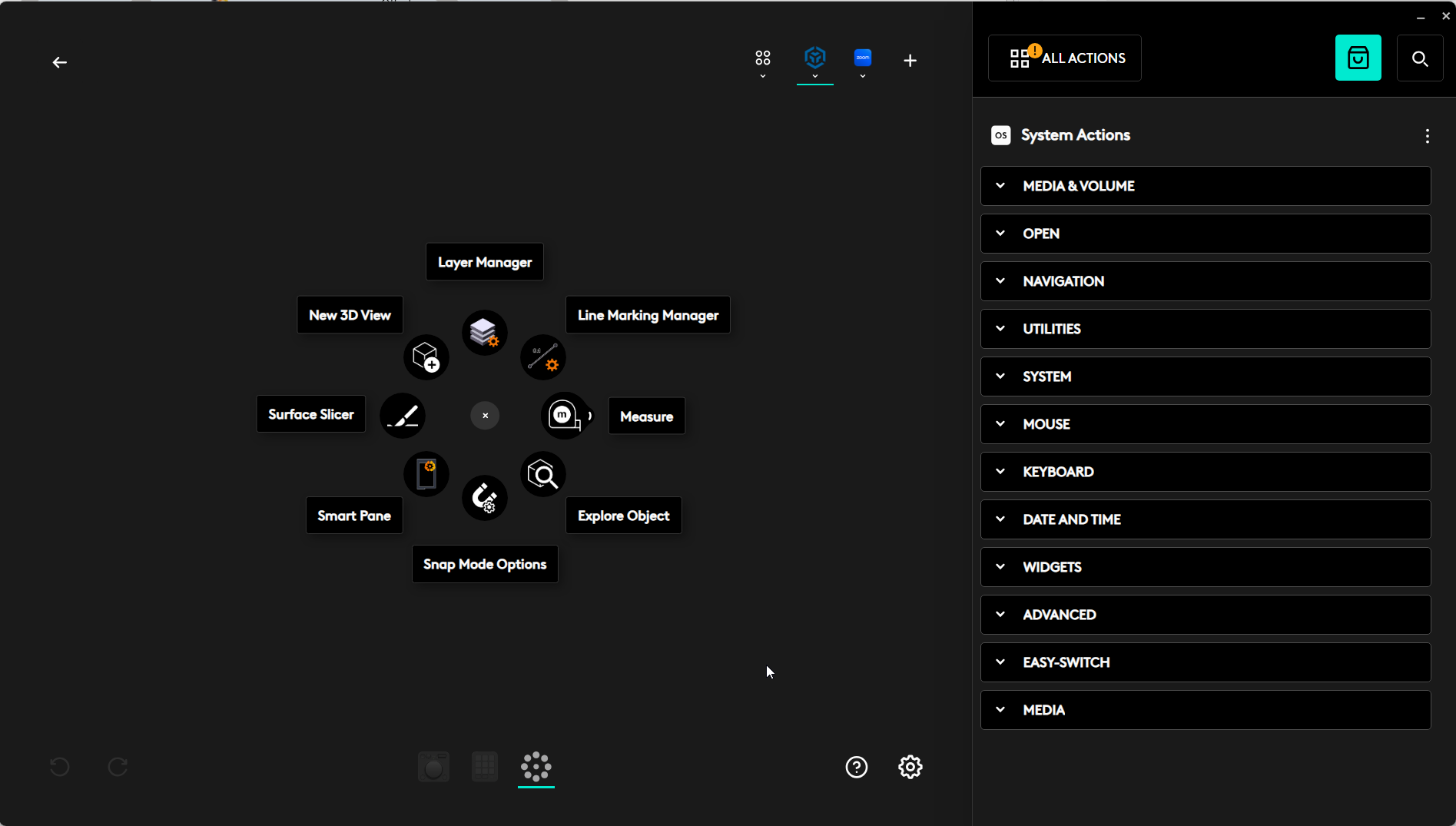Add a new application profile
This screenshot has height=826, width=1456.
910,61
